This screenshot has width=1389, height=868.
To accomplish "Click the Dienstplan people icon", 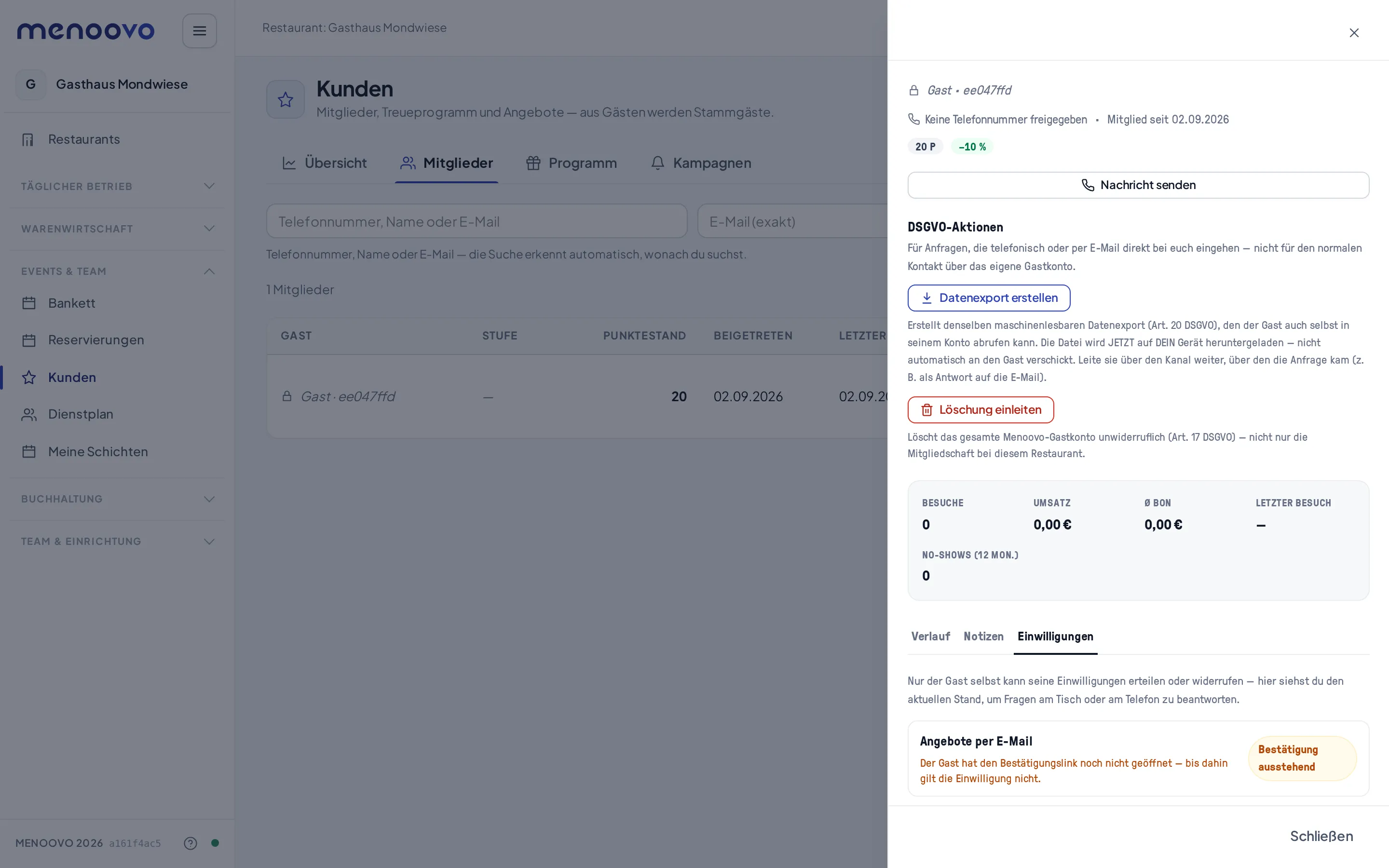I will point(29,415).
